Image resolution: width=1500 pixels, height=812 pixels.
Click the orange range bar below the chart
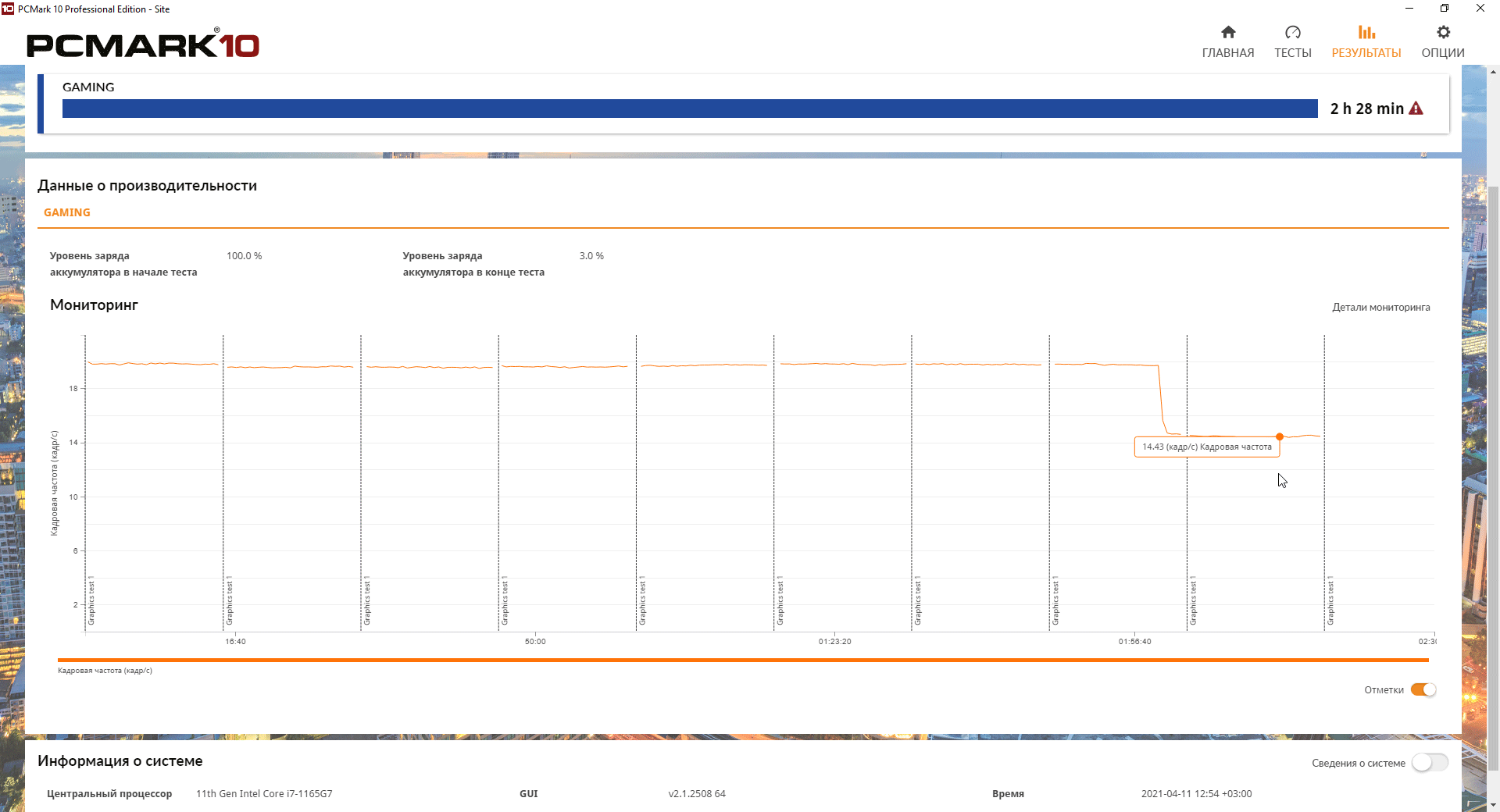(x=743, y=660)
